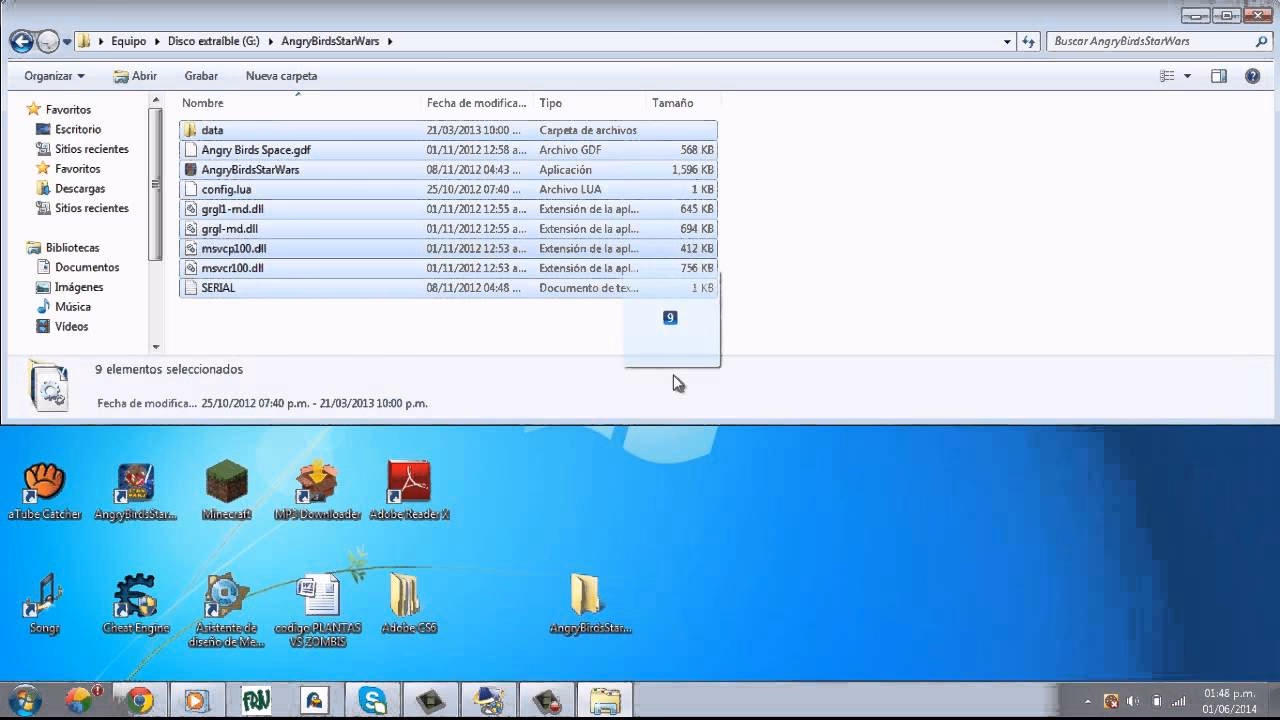This screenshot has height=720, width=1280.
Task: Open the Adobe CS6 desktop folder
Action: [409, 604]
